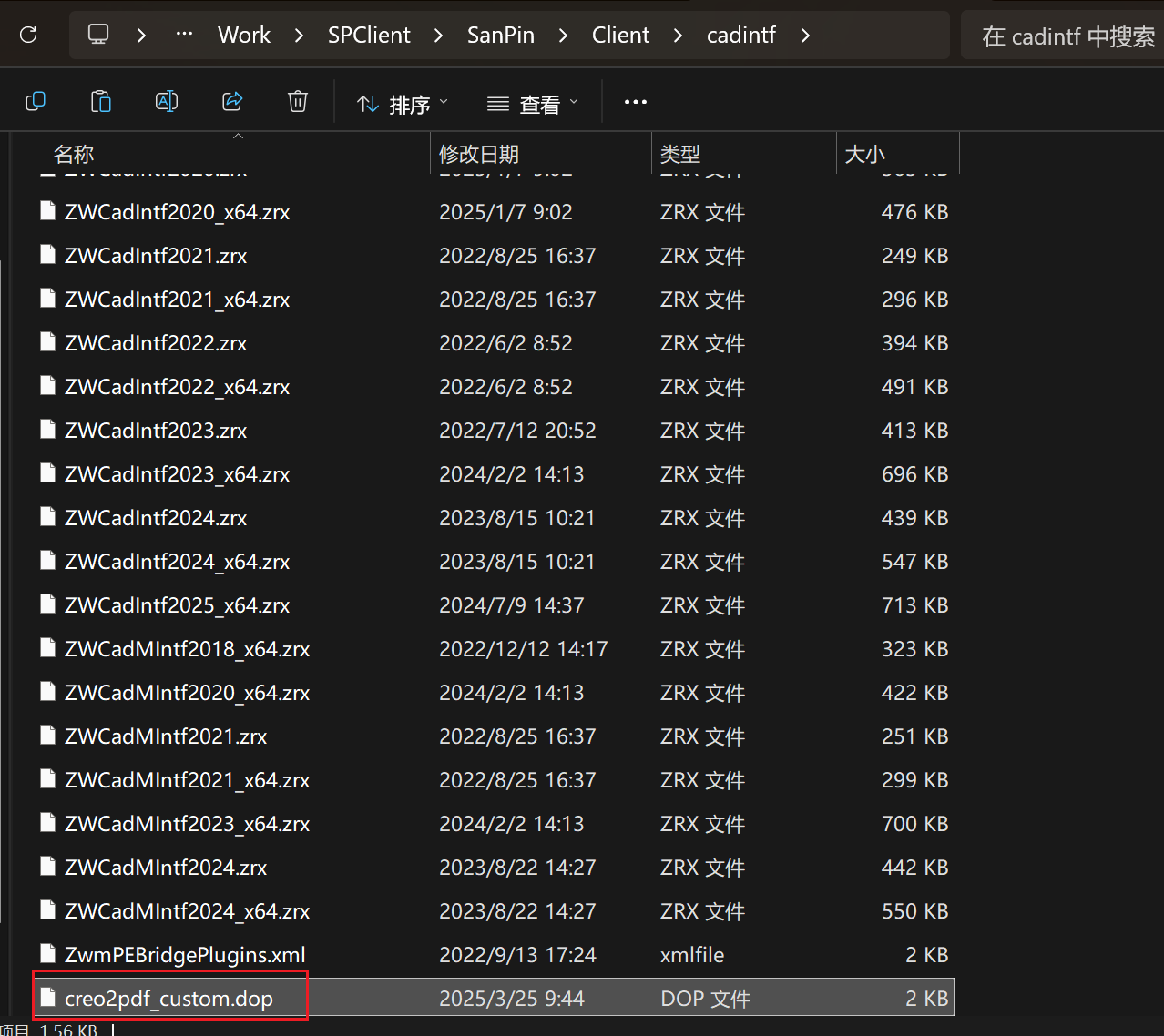1164x1036 pixels.
Task: Click the file icon beside ZWCadIntf2024_x64.zrx
Action: coord(48,561)
